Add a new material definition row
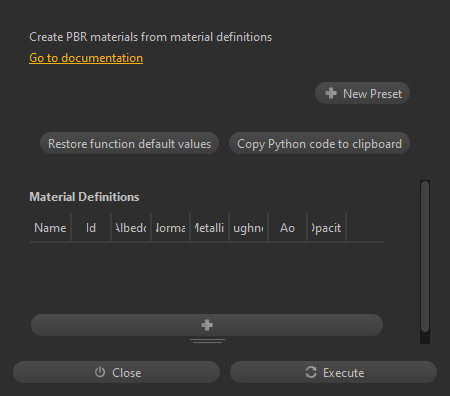450x396 pixels. 207,325
